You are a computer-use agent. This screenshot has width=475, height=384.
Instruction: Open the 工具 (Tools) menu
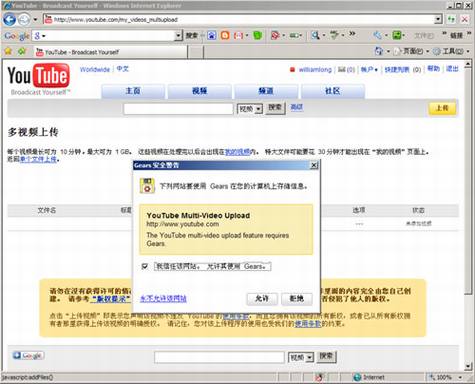click(451, 51)
